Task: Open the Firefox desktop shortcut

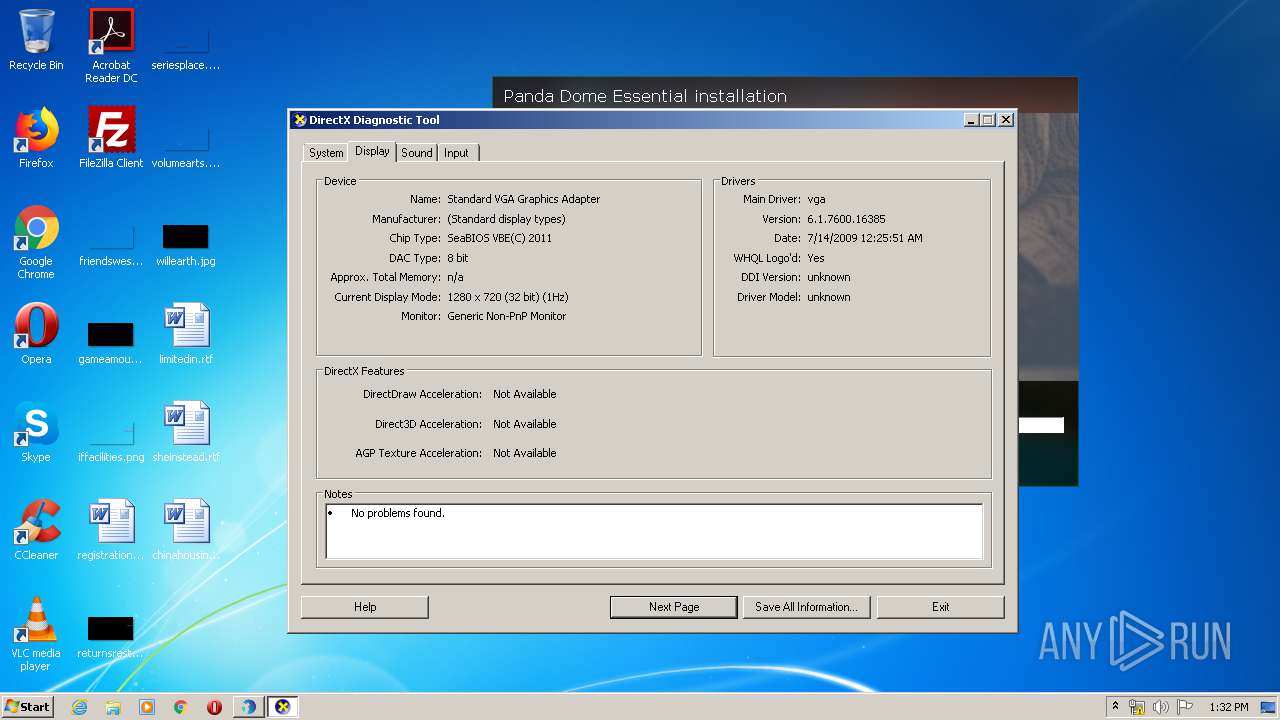Action: coord(36,138)
